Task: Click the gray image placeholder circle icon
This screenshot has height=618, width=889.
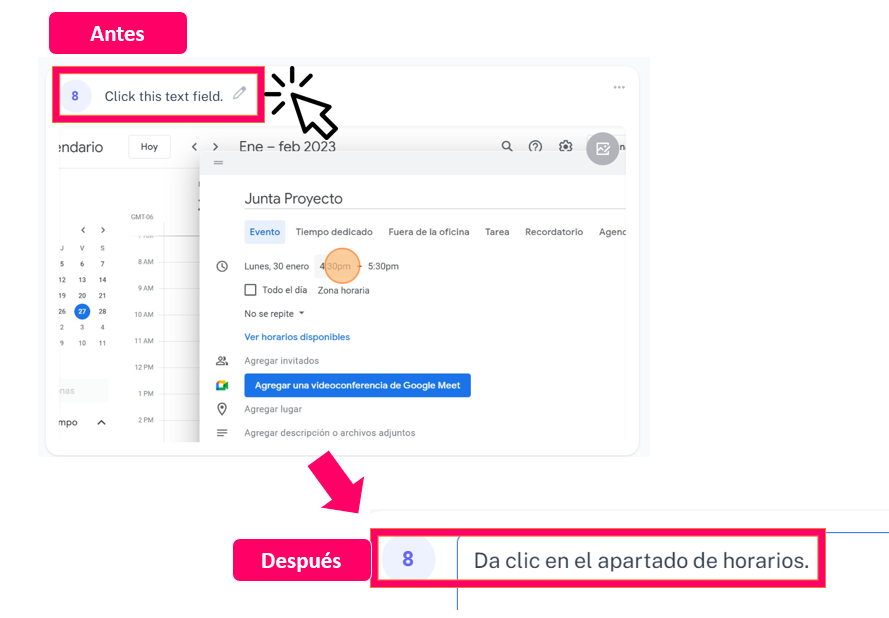Action: pyautogui.click(x=602, y=149)
